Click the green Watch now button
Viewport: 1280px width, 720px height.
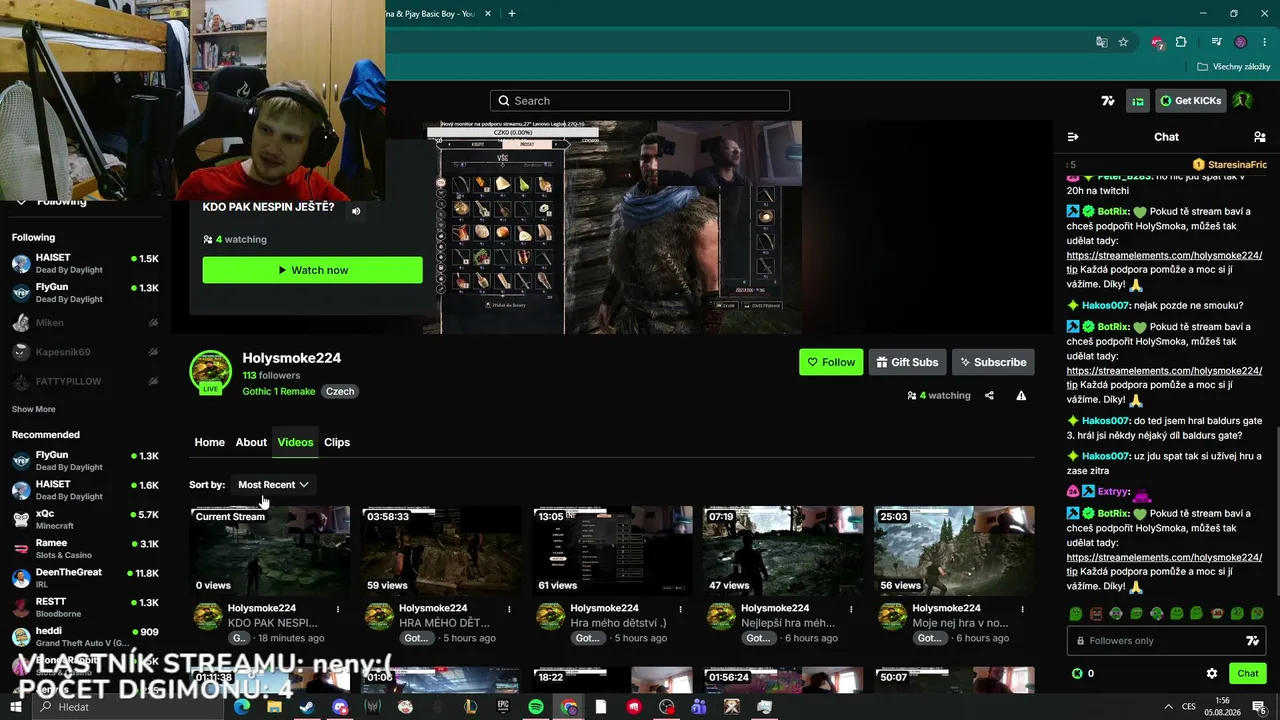(x=313, y=270)
